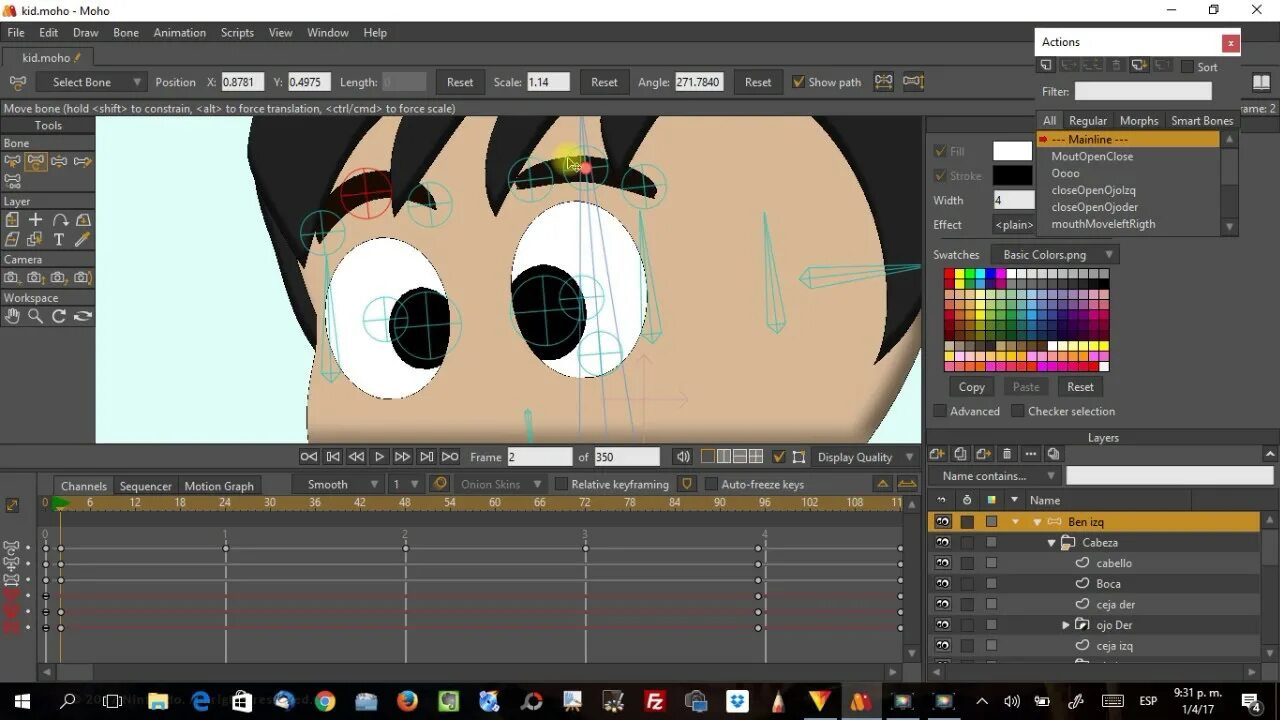The width and height of the screenshot is (1280, 720).
Task: Select the Zoom Camera tool
Action: pos(35,277)
